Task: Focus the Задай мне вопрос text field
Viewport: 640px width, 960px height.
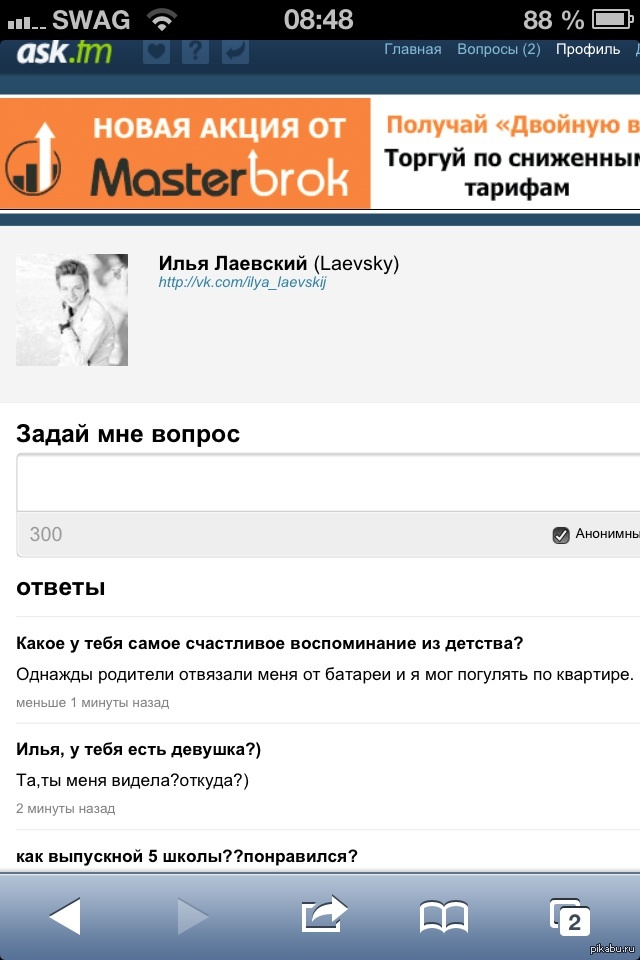Action: (x=328, y=483)
